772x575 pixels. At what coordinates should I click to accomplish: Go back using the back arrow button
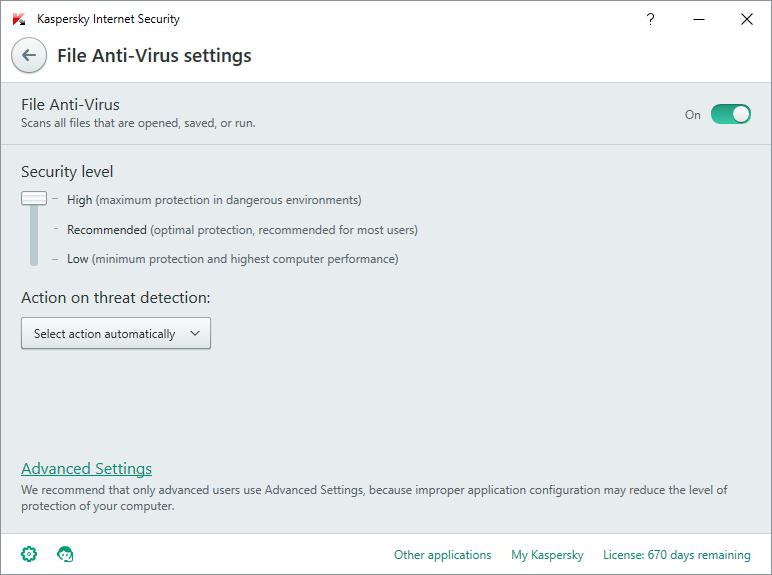click(x=29, y=56)
